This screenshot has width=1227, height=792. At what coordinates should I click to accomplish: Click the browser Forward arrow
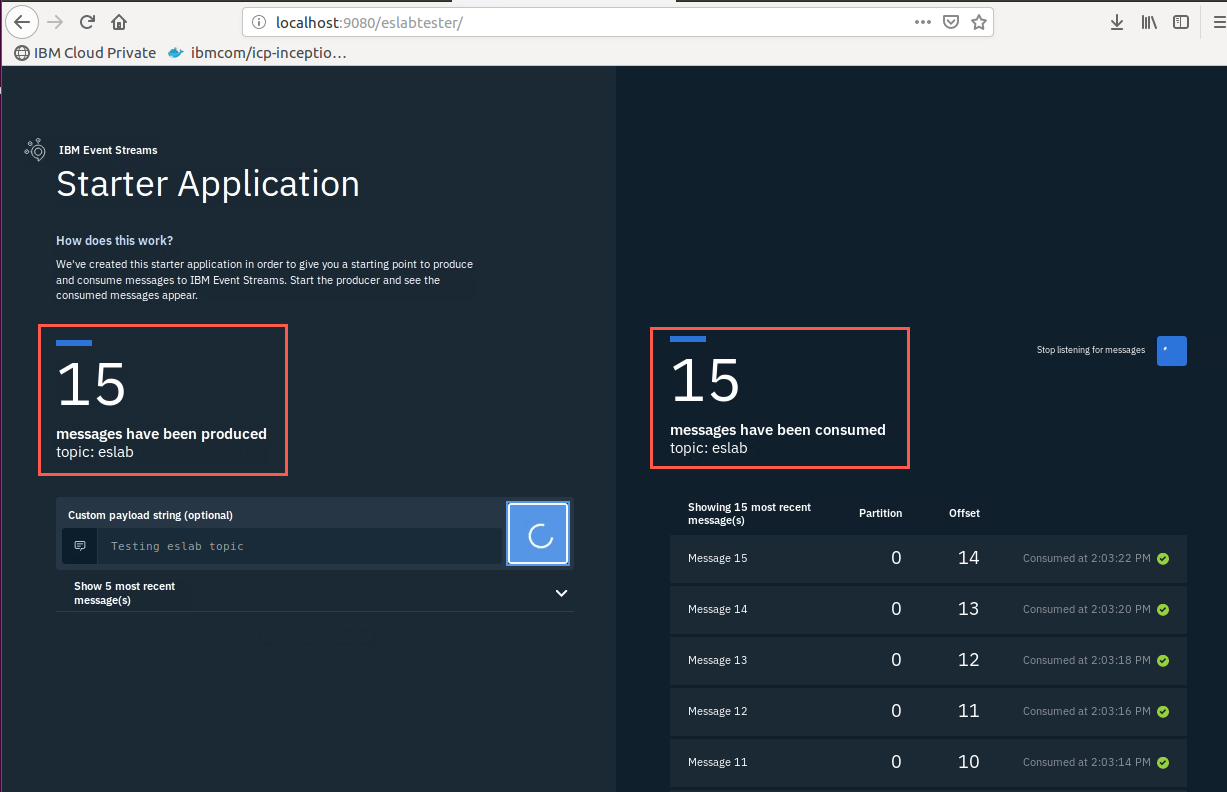pos(55,21)
